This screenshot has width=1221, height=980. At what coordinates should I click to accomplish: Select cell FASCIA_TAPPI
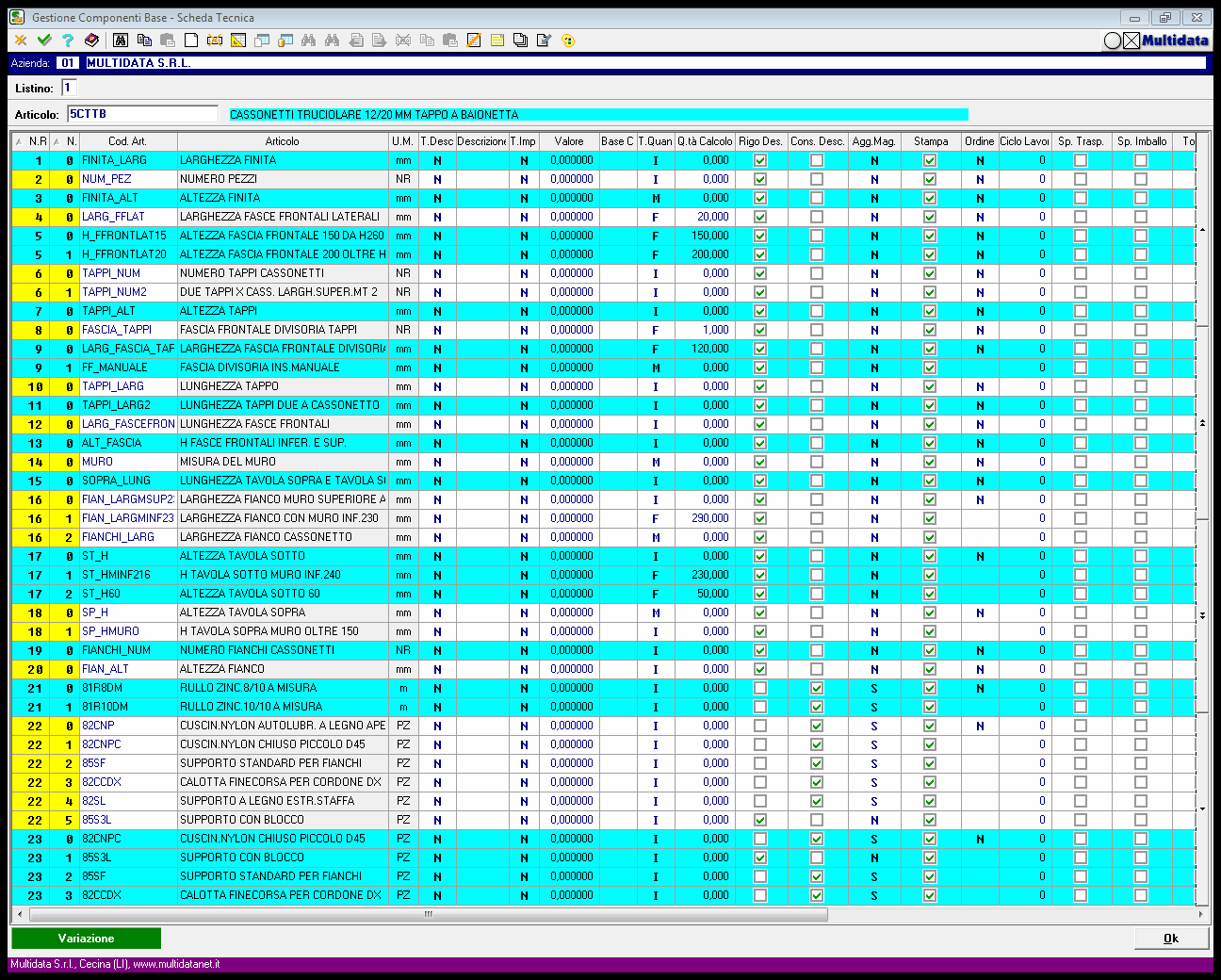coord(128,330)
